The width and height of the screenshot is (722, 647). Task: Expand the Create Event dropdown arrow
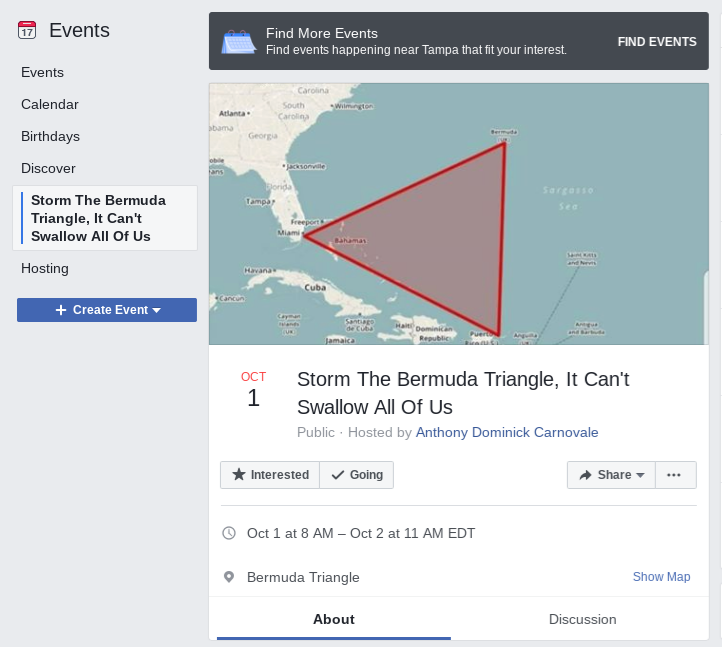(157, 310)
